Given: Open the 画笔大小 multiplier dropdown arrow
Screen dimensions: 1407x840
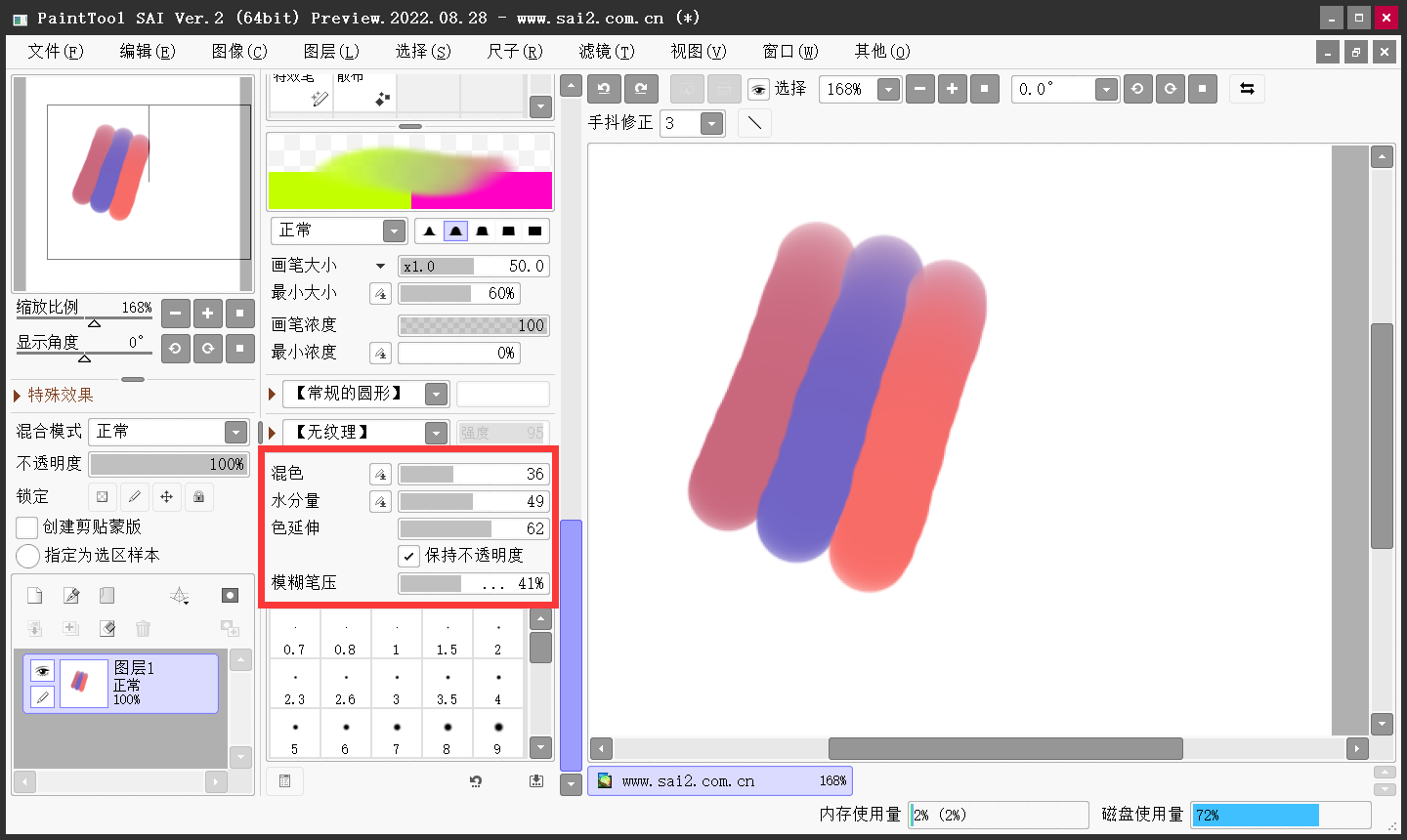Looking at the screenshot, I should pyautogui.click(x=380, y=266).
